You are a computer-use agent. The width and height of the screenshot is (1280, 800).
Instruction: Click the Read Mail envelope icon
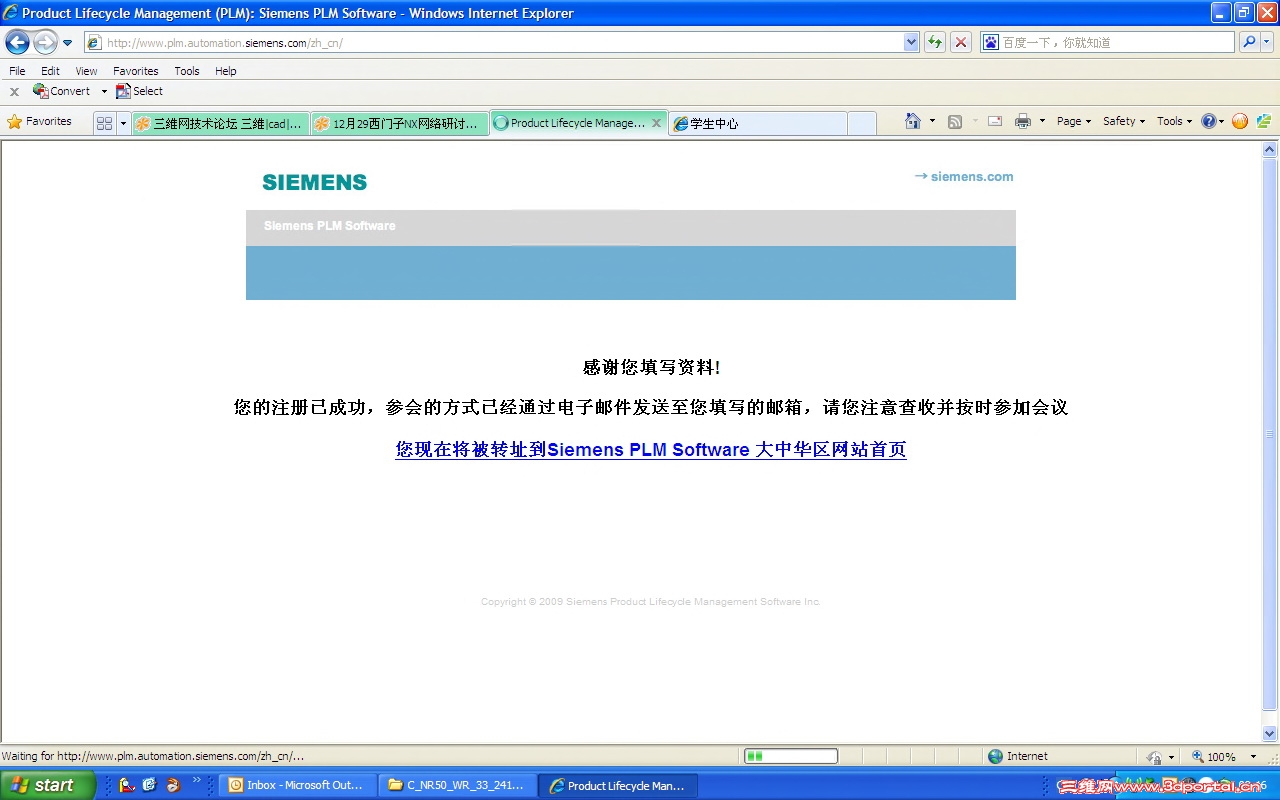click(995, 121)
